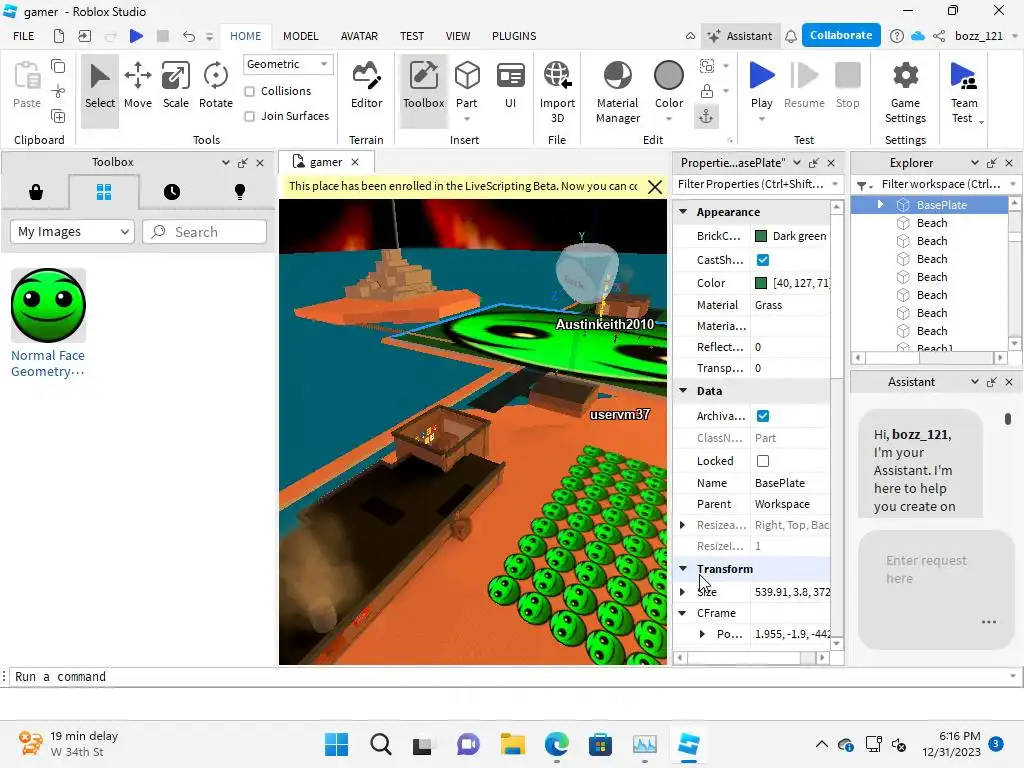1024x768 pixels.
Task: Open Toolbox Recent clock tab
Action: pyautogui.click(x=172, y=192)
